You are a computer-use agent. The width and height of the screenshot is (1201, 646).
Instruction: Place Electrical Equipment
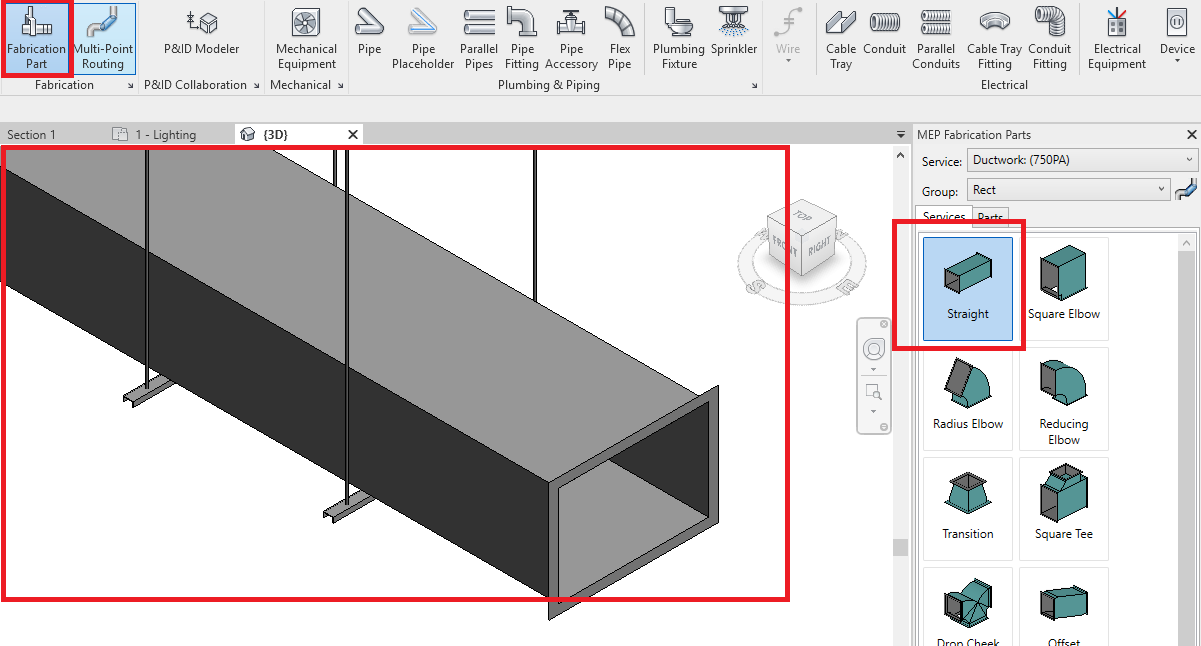point(1116,40)
